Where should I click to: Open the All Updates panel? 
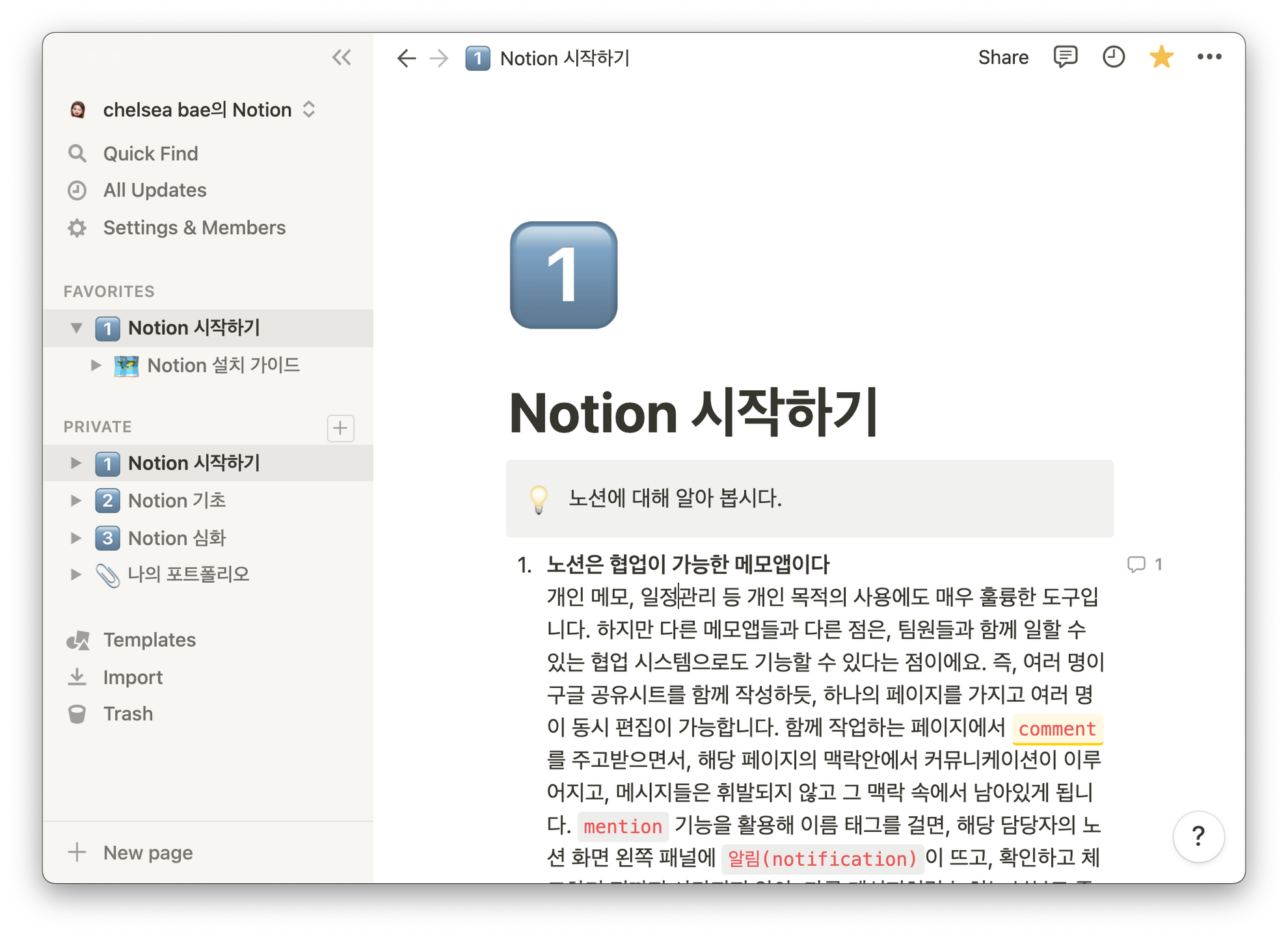tap(154, 190)
